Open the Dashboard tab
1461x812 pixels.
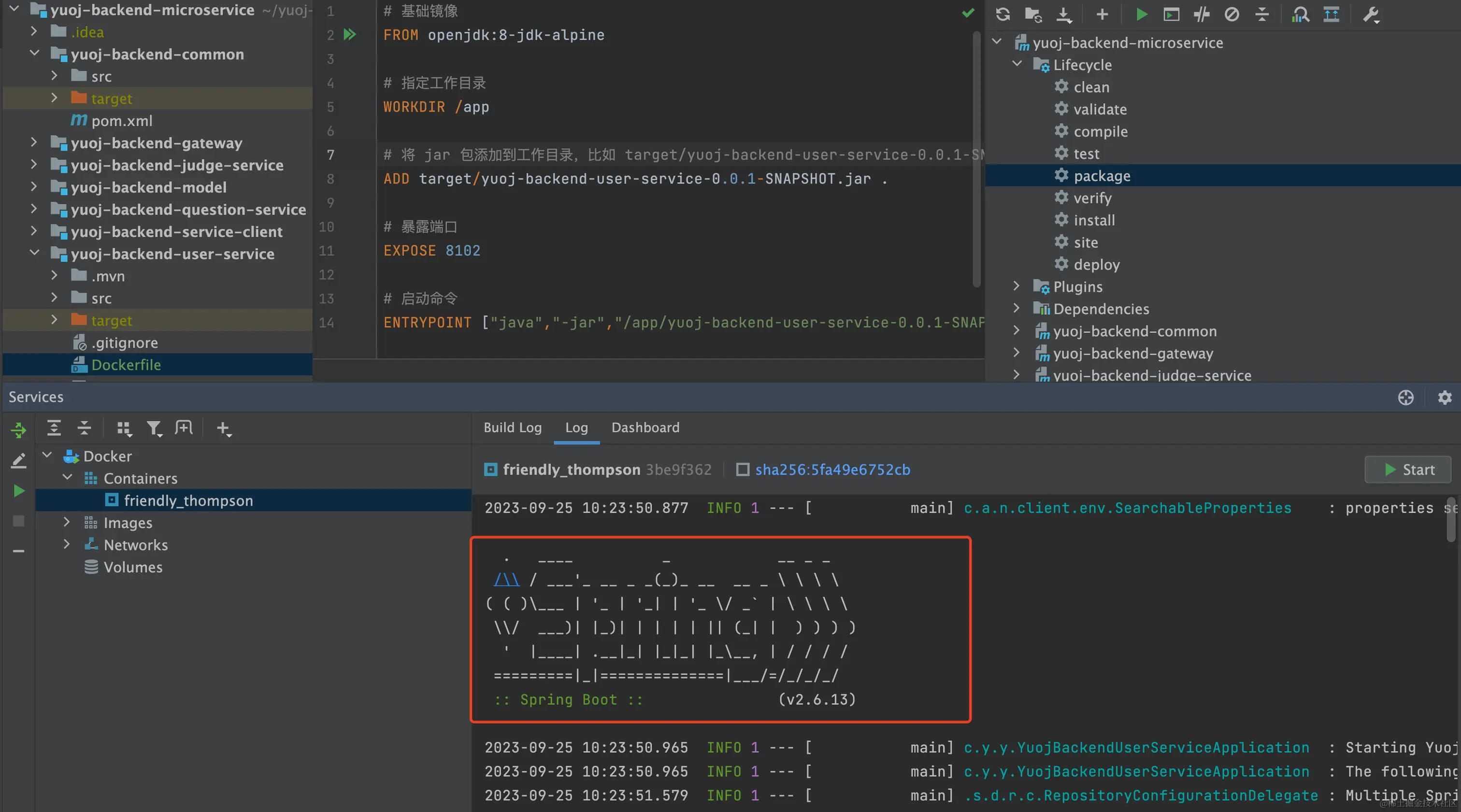[x=645, y=427]
